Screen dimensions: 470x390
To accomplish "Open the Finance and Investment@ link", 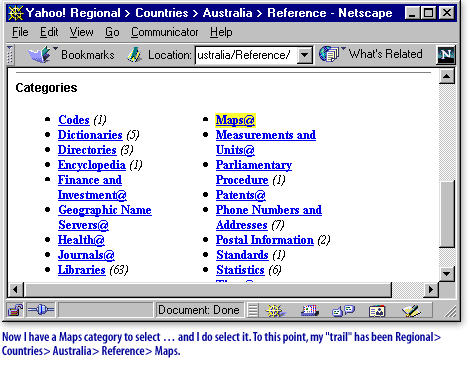I will (92, 187).
